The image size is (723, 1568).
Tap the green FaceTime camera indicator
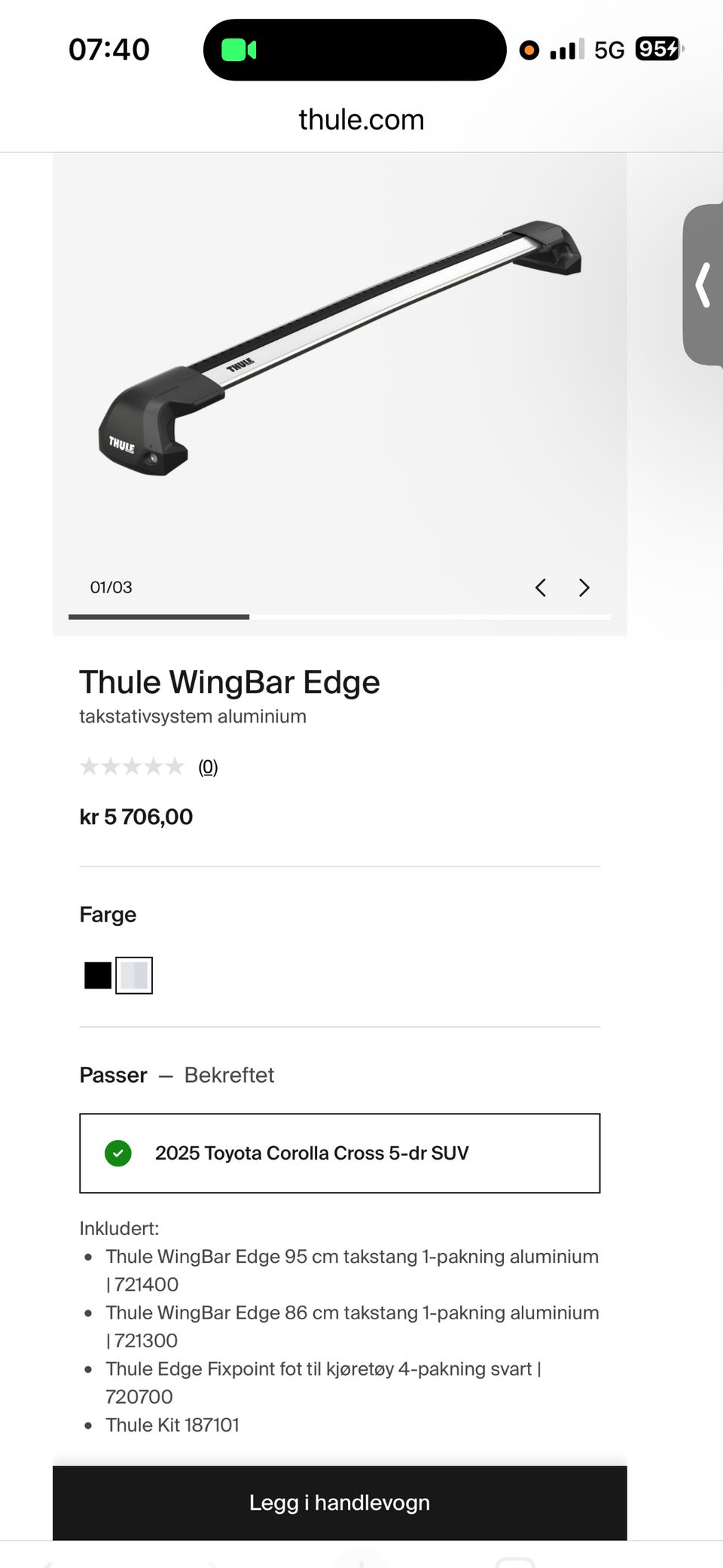pyautogui.click(x=239, y=50)
